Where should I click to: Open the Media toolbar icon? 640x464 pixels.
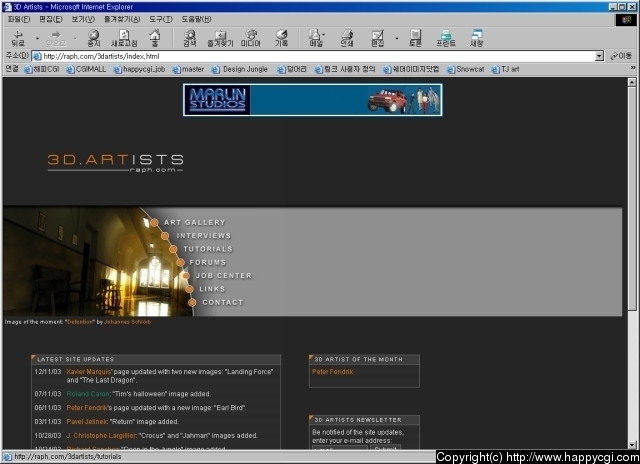point(251,38)
